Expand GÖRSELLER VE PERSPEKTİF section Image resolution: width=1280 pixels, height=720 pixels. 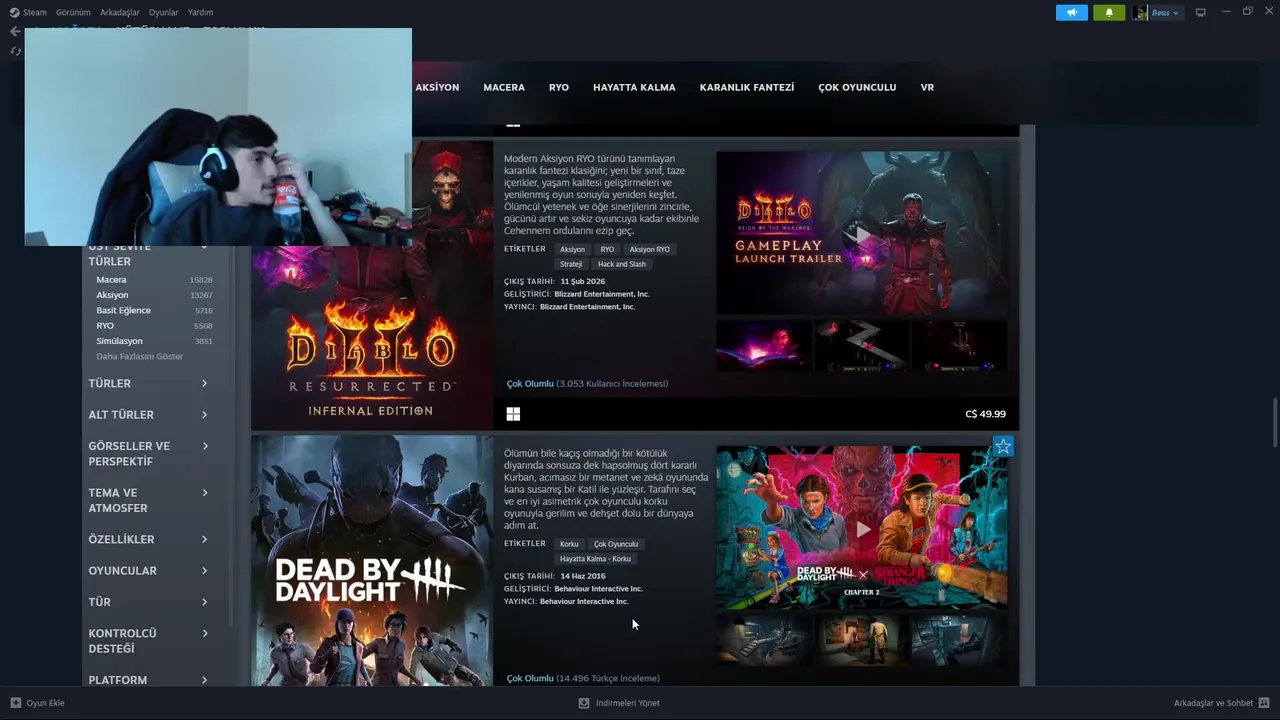point(148,454)
